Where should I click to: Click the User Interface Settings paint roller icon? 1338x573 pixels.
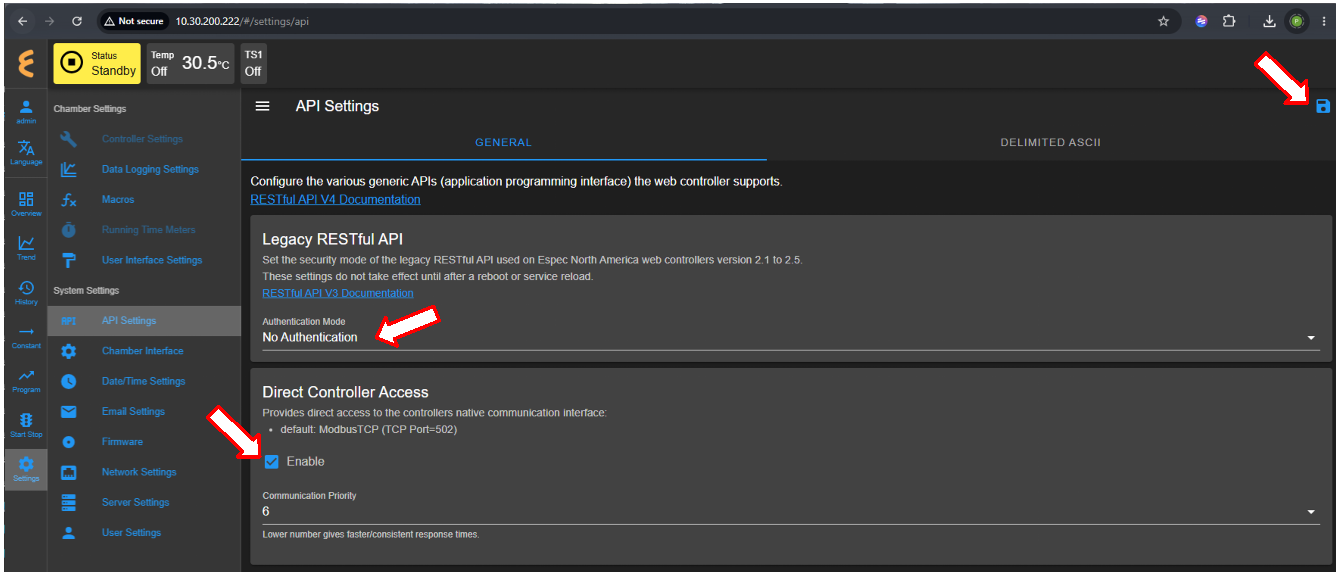click(x=68, y=260)
